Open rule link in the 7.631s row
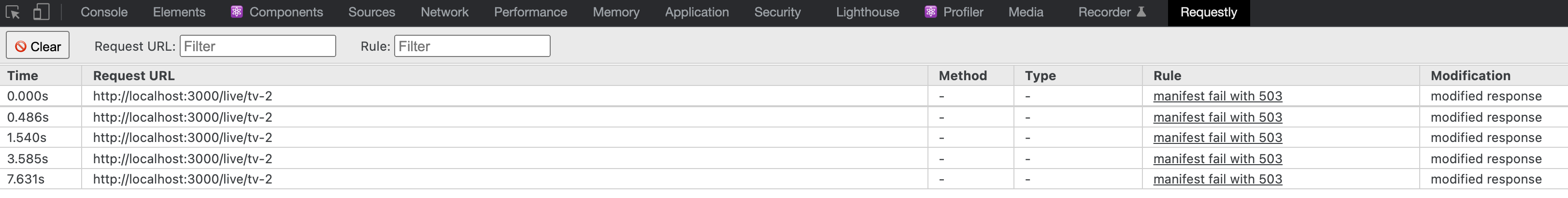The height and width of the screenshot is (198, 1568). (1217, 179)
